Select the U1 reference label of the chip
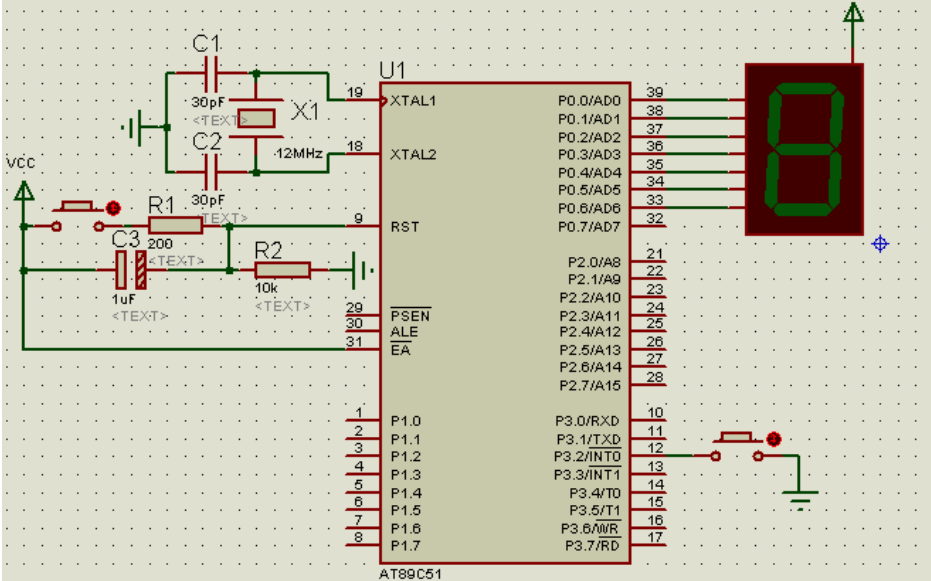This screenshot has width=931, height=581. pos(394,70)
